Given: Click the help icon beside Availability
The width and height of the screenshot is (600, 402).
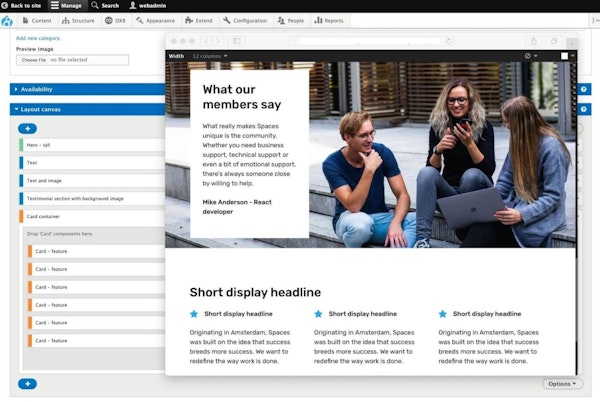Looking at the screenshot, I should coord(584,89).
